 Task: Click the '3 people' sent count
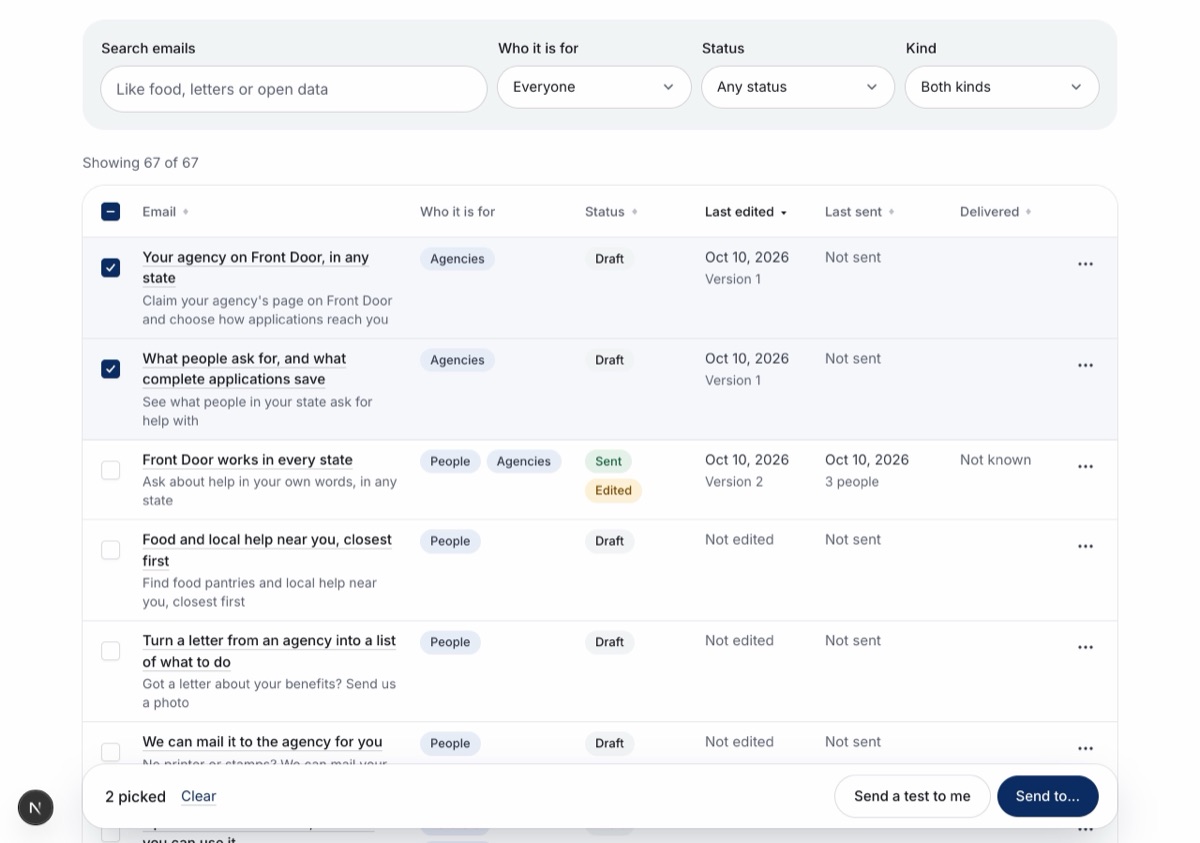(x=852, y=482)
